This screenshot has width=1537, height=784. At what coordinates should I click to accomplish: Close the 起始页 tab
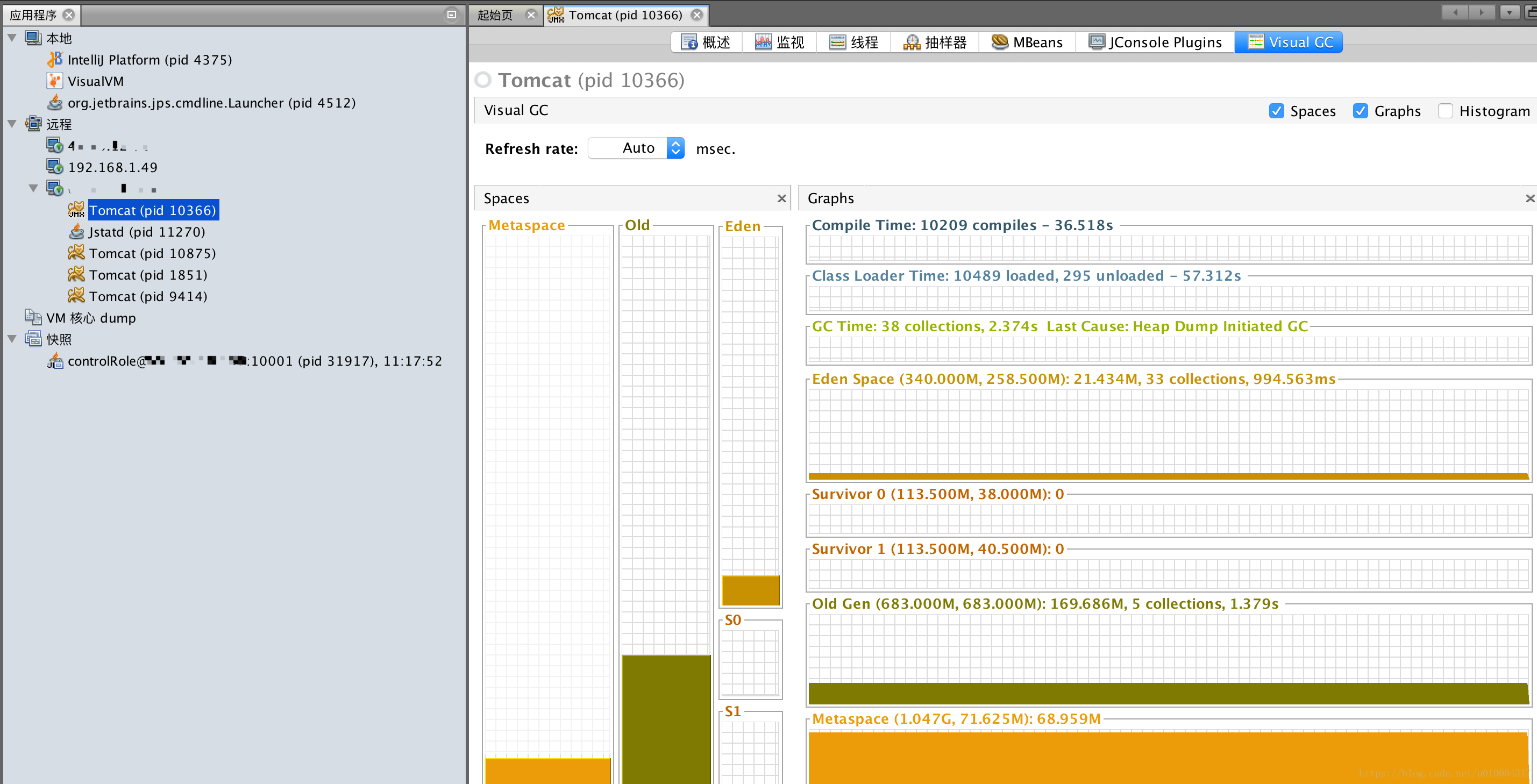[x=530, y=15]
